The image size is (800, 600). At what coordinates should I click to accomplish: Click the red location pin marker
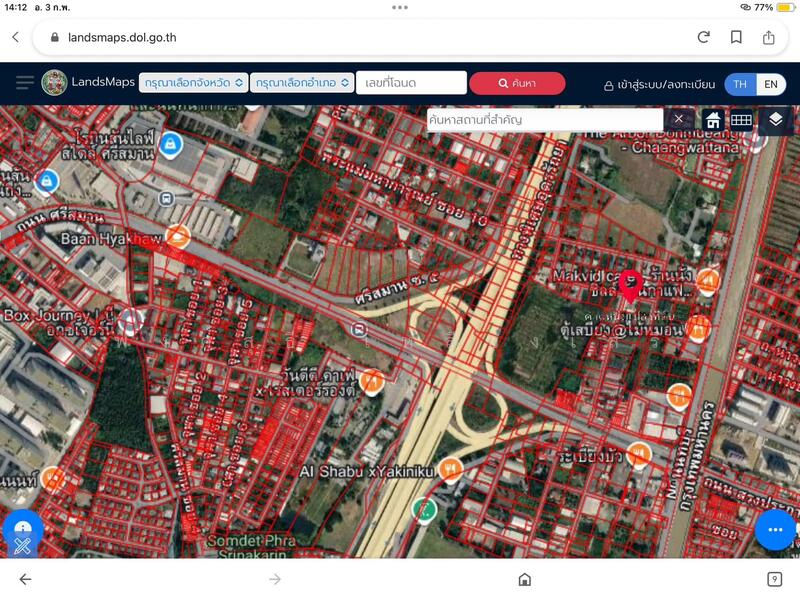tap(630, 283)
